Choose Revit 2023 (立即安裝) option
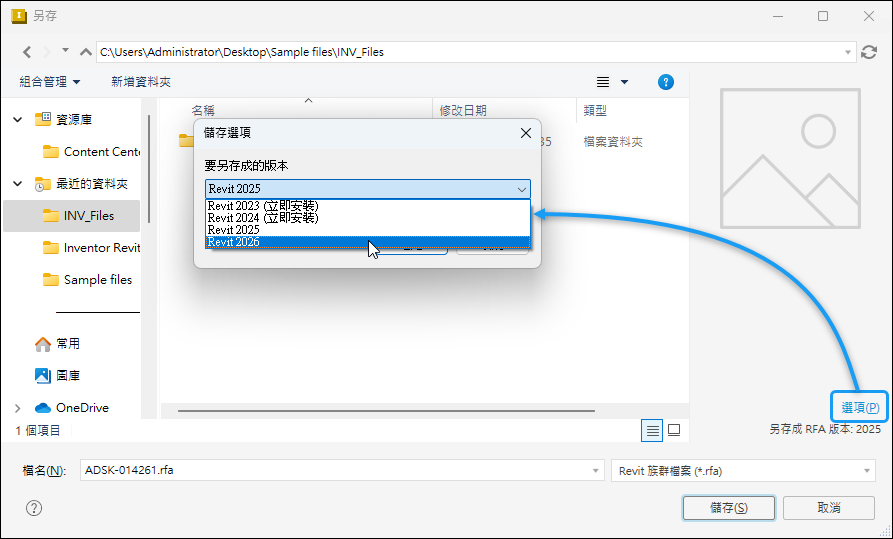893x539 pixels. click(x=367, y=206)
